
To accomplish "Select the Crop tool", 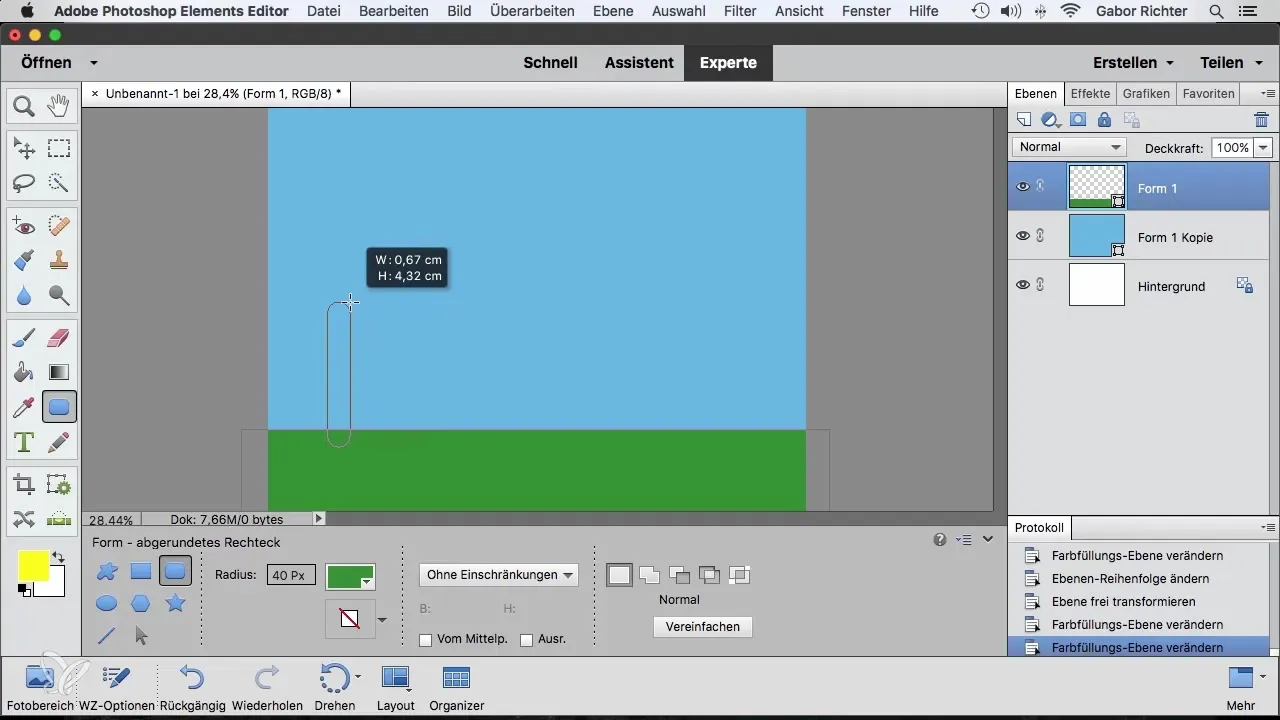I will [24, 486].
